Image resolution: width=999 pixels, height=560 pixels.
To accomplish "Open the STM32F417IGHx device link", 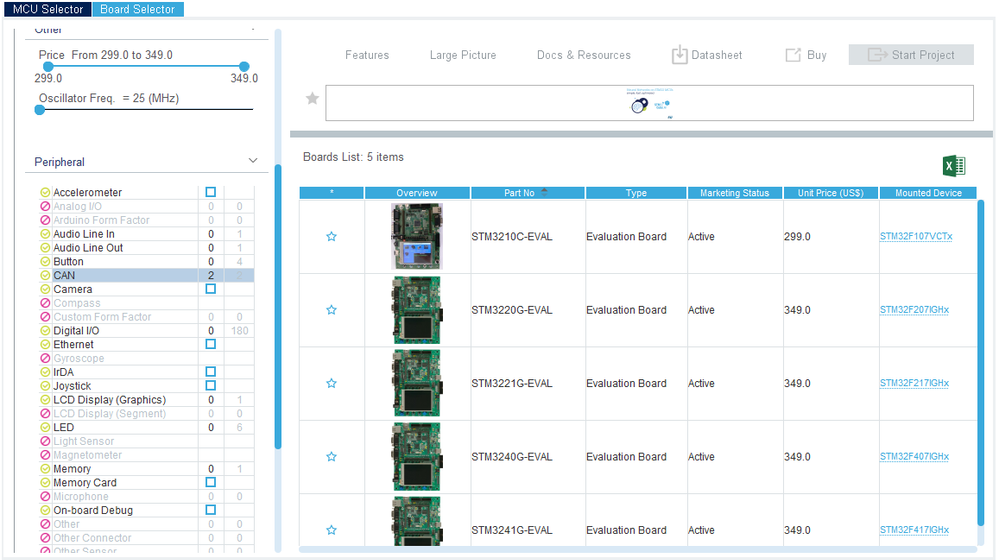I will (914, 529).
